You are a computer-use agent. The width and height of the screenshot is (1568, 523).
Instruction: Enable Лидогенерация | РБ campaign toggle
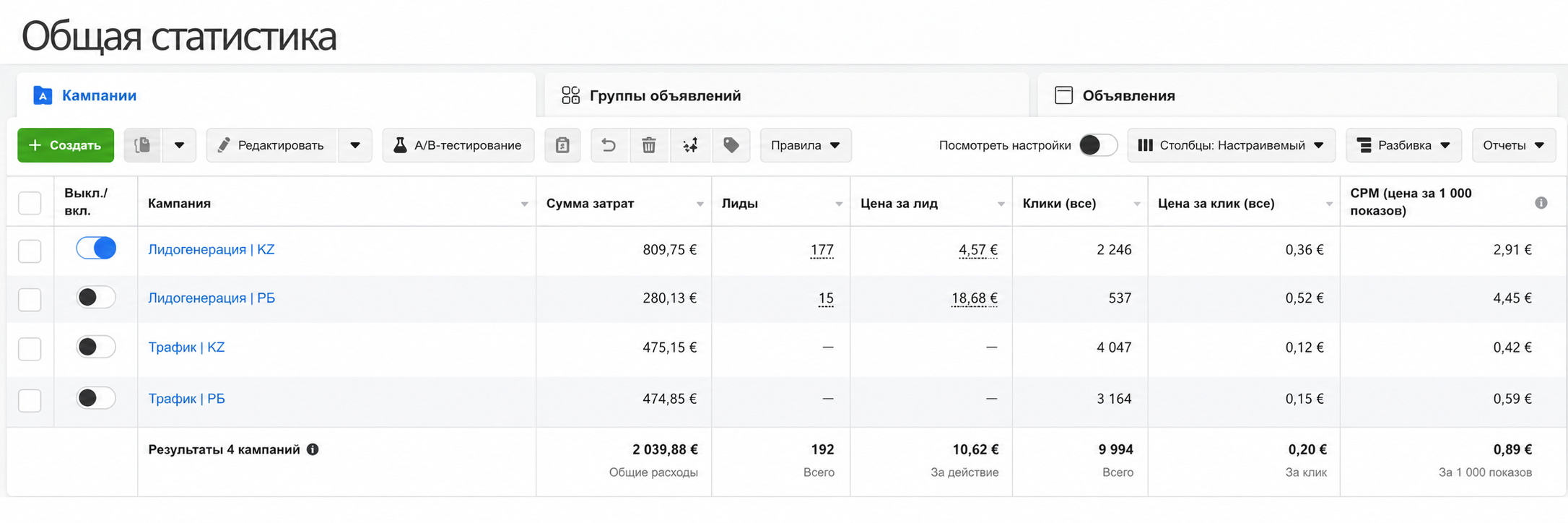(x=96, y=297)
